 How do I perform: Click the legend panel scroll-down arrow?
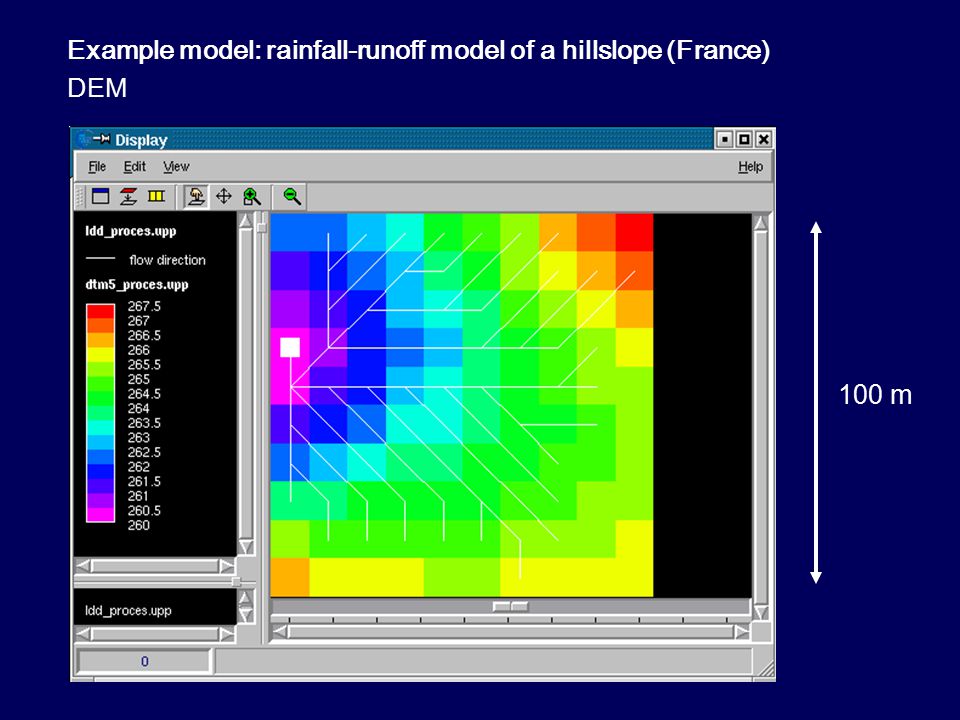246,546
